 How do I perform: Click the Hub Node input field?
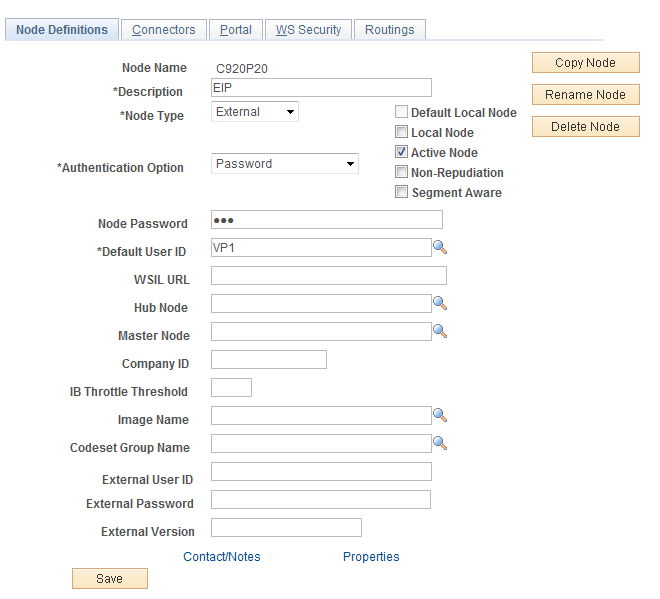(x=321, y=303)
